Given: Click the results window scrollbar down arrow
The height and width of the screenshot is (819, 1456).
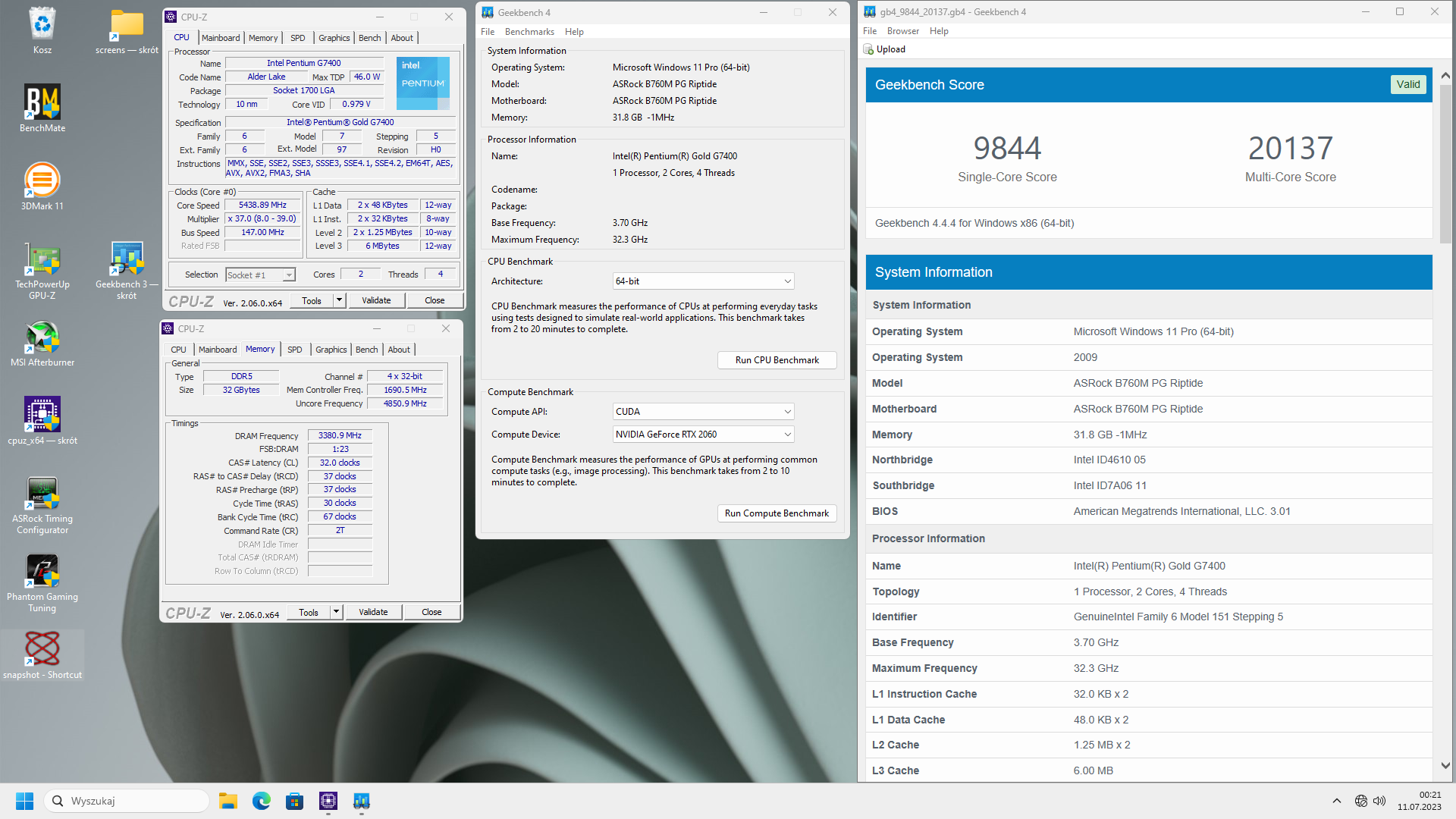Looking at the screenshot, I should tap(1445, 766).
